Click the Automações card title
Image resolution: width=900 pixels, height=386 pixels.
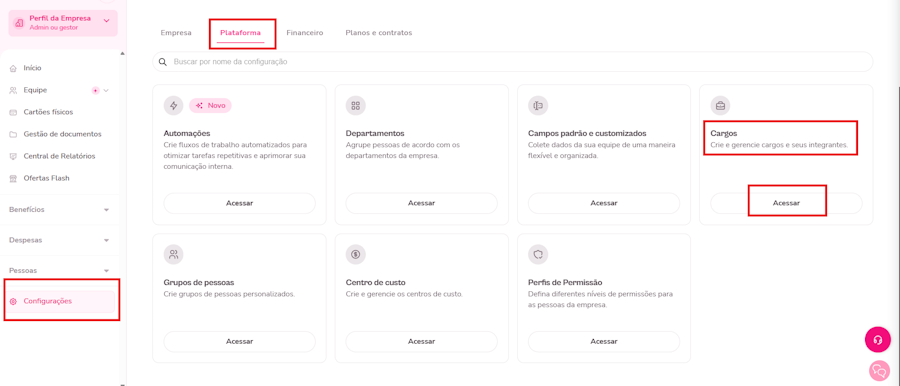(187, 133)
